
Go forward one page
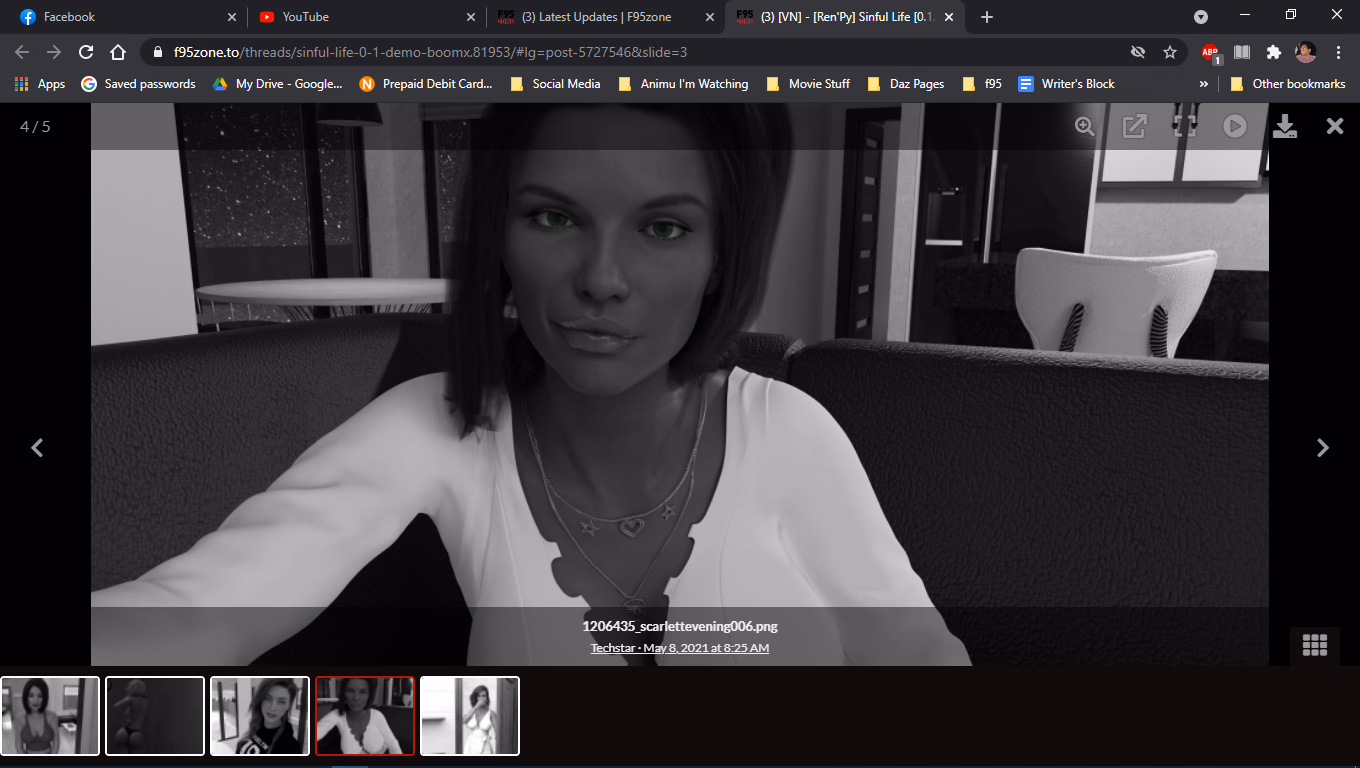54,52
